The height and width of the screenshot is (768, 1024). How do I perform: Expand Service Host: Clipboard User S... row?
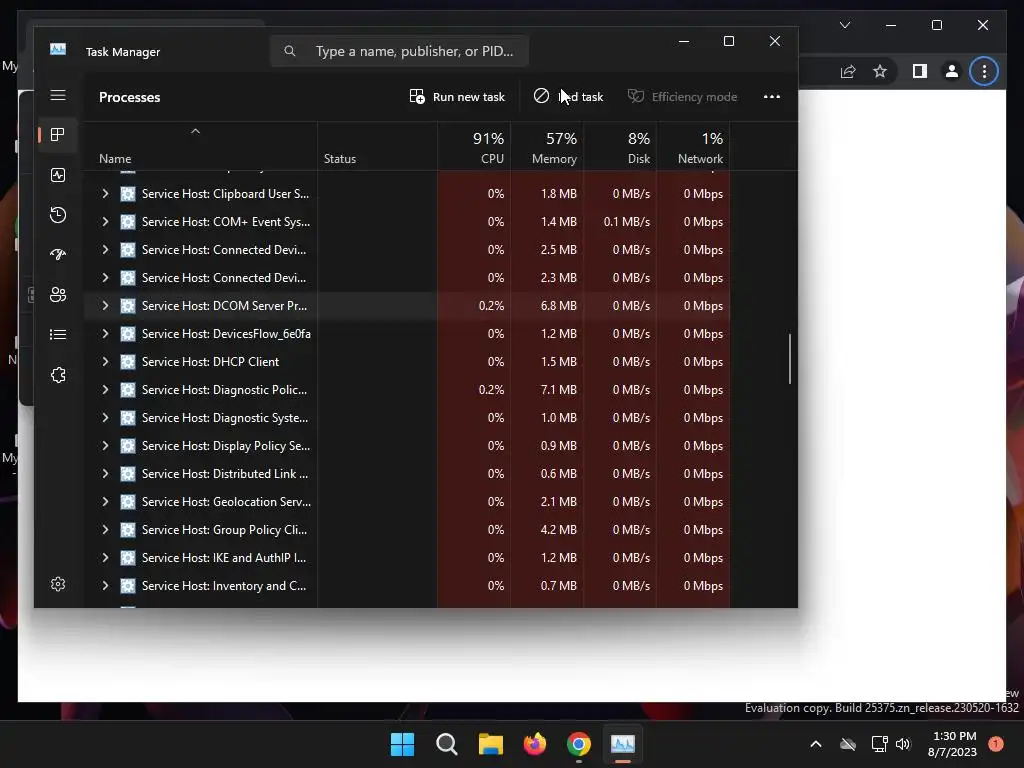click(105, 194)
